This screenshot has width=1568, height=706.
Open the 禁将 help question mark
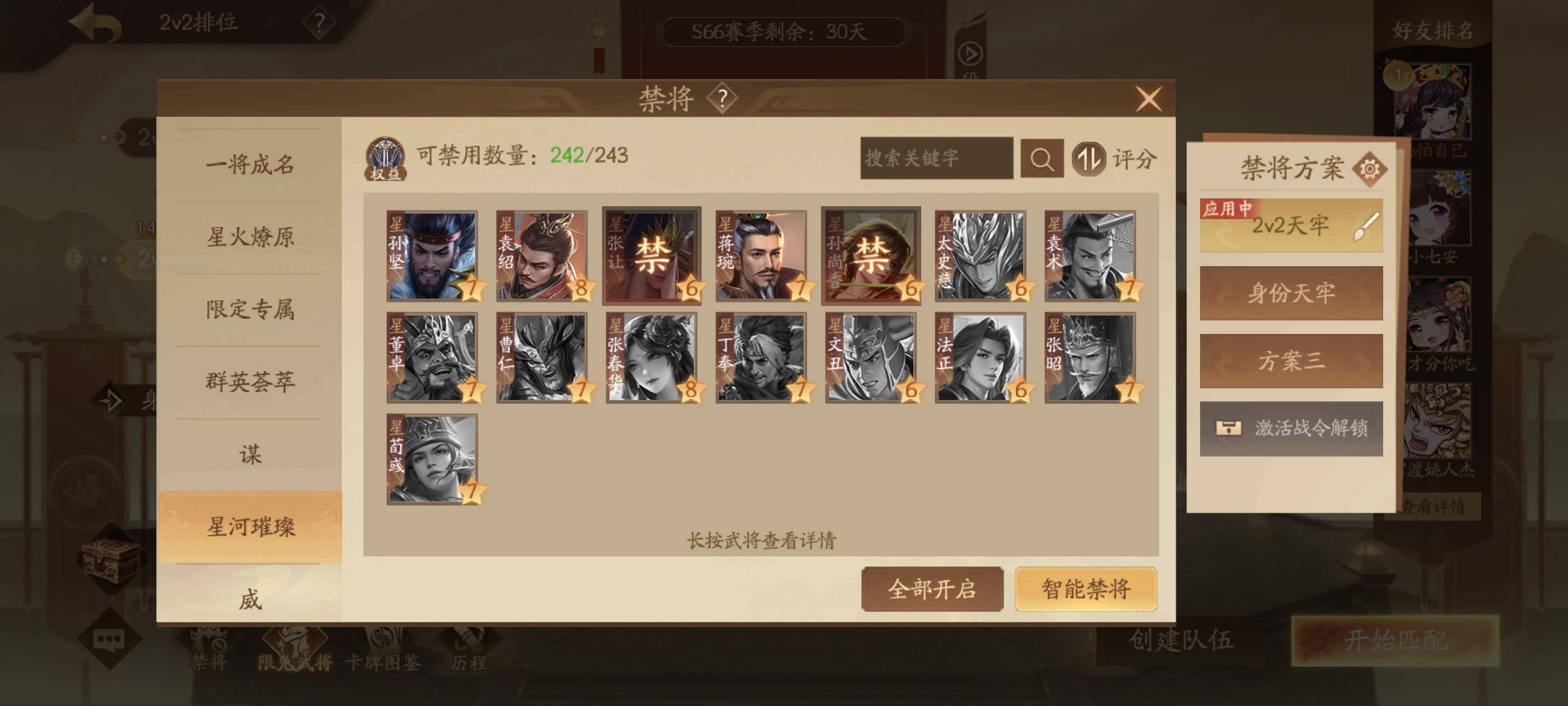pyautogui.click(x=722, y=98)
